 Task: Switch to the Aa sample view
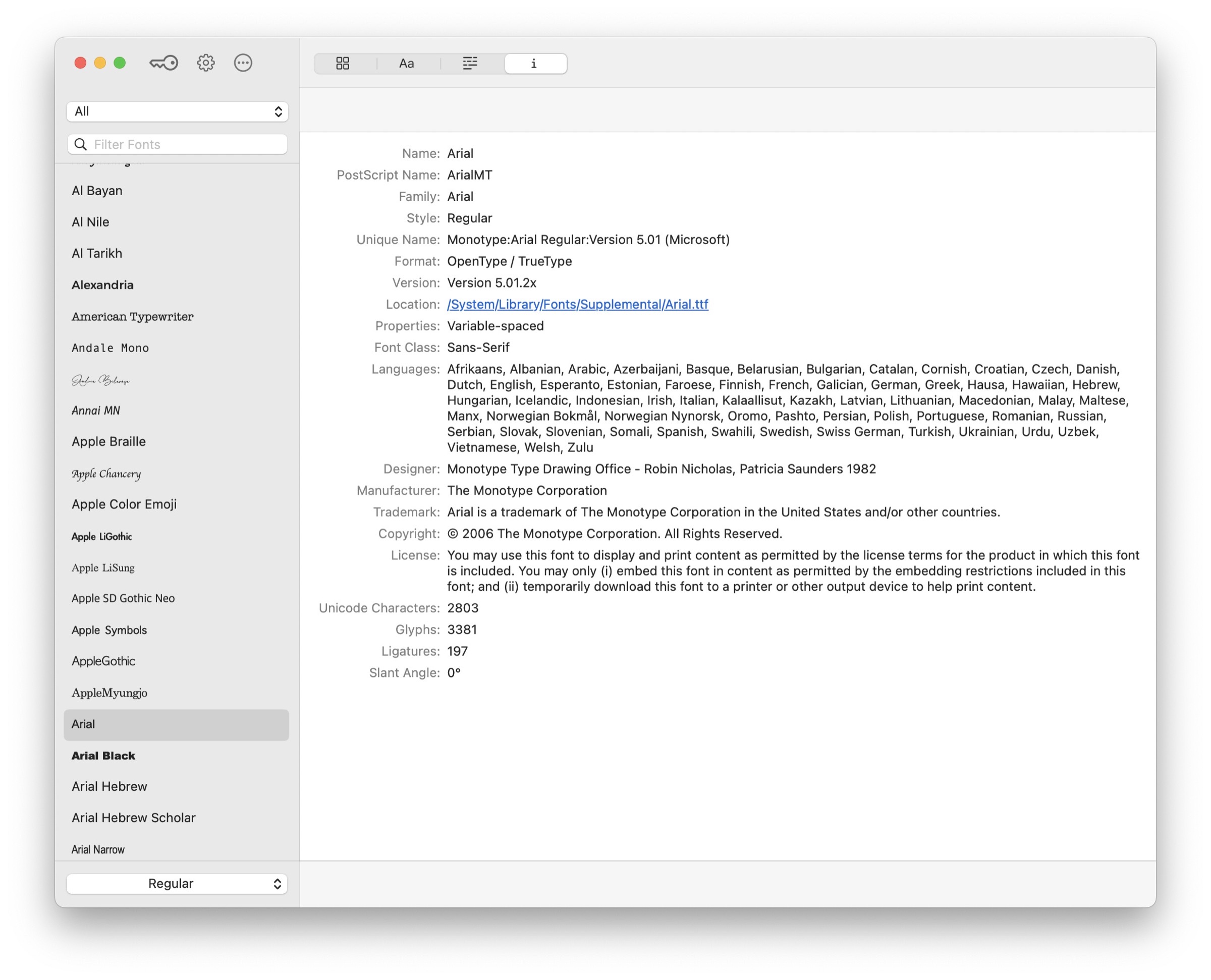[x=407, y=63]
